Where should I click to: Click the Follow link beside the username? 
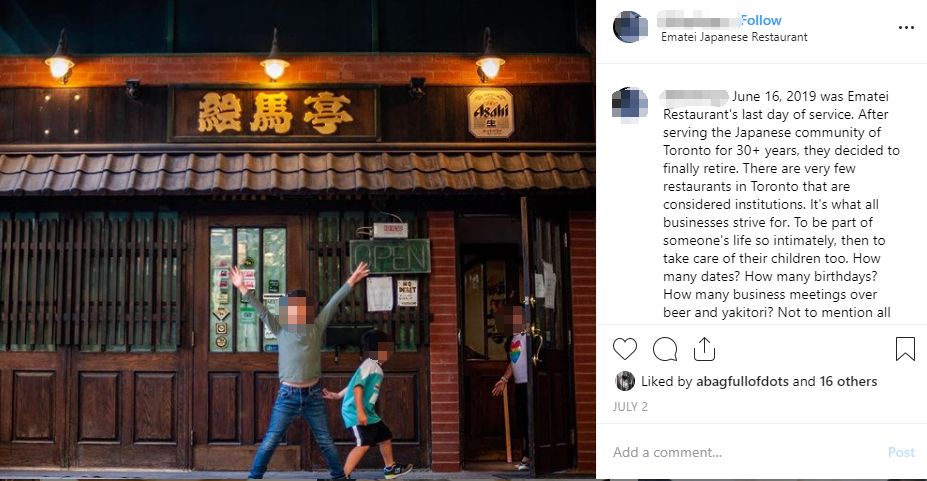761,20
